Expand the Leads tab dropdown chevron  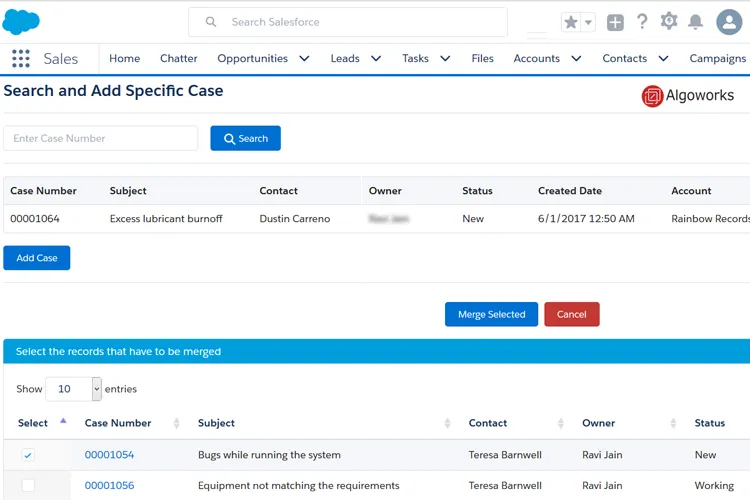(x=376, y=58)
